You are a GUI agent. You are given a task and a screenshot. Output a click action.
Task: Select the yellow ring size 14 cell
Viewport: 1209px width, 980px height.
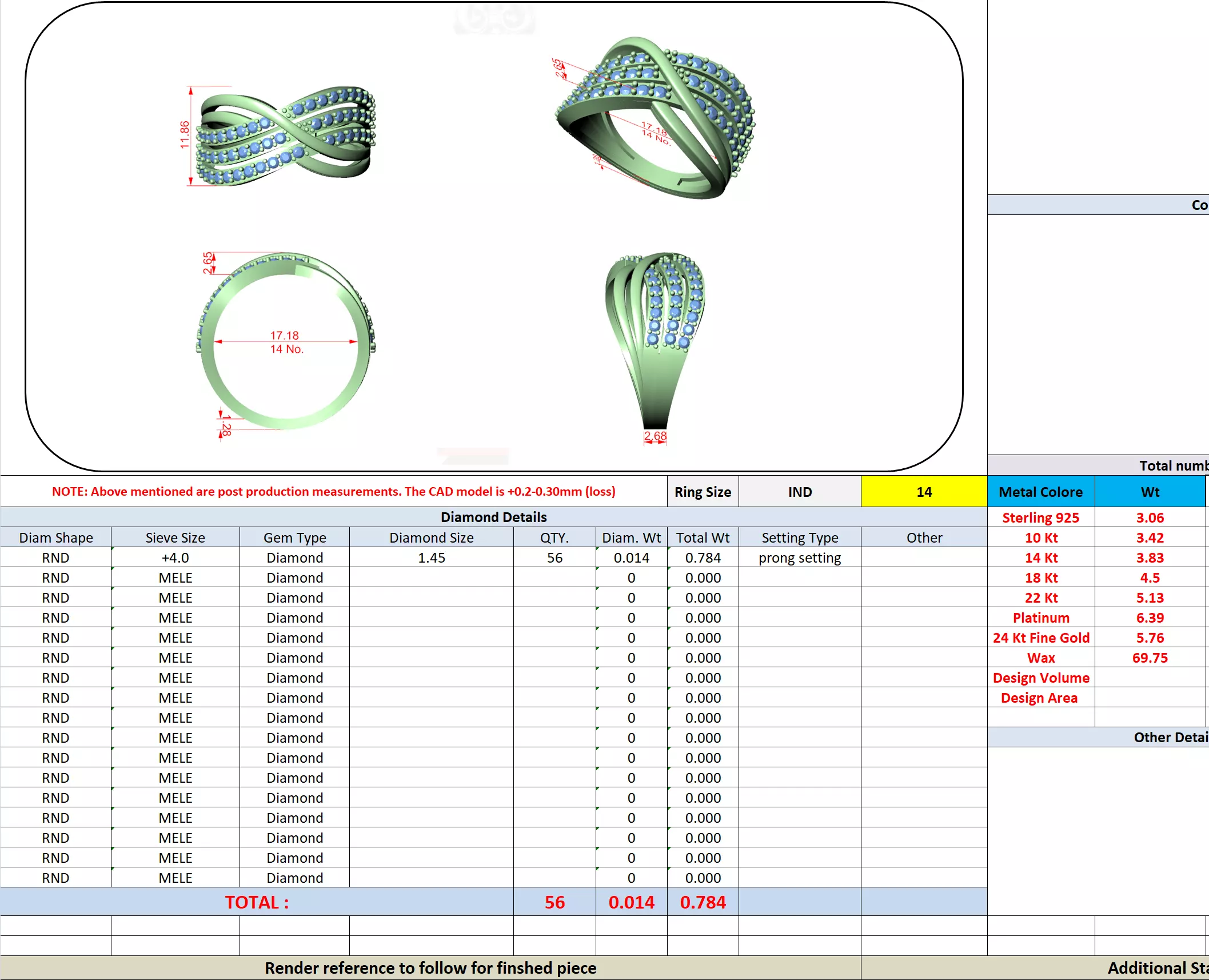(x=923, y=492)
